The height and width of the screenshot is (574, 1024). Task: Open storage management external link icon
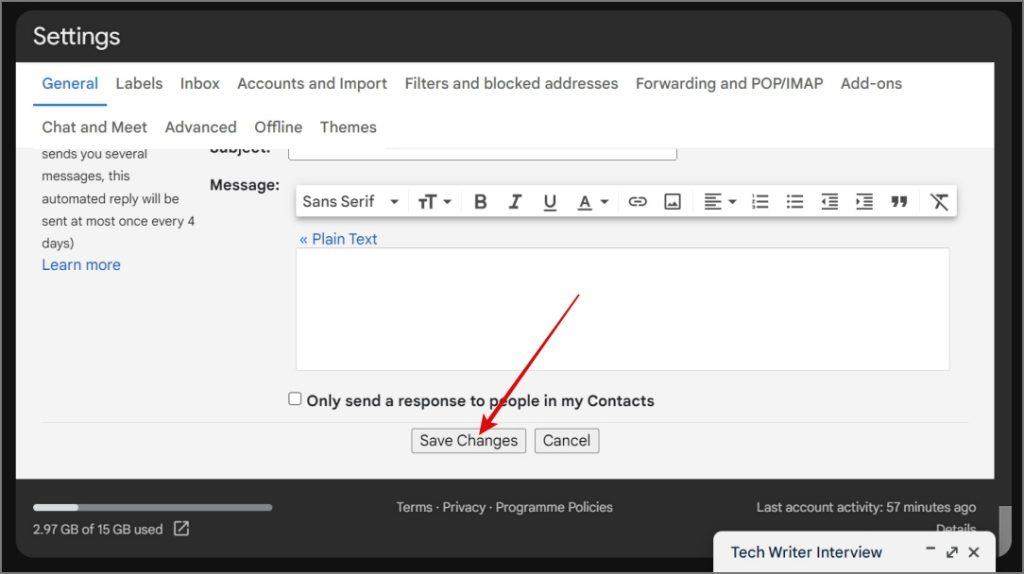coord(182,528)
